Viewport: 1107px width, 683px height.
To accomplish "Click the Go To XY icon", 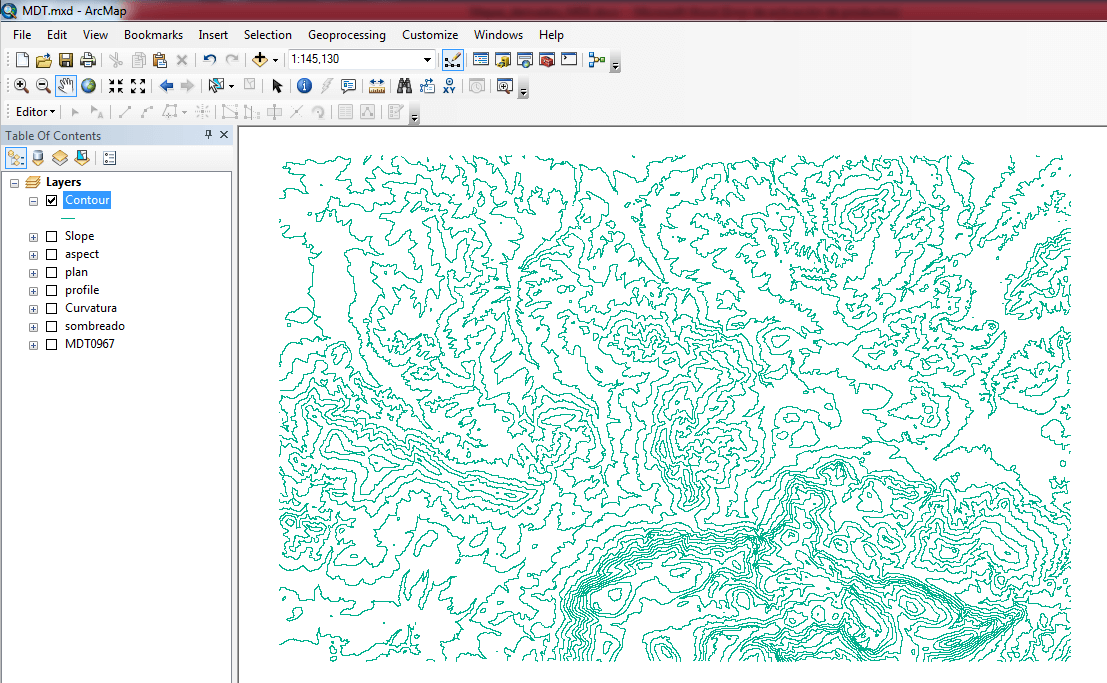I will coord(450,86).
